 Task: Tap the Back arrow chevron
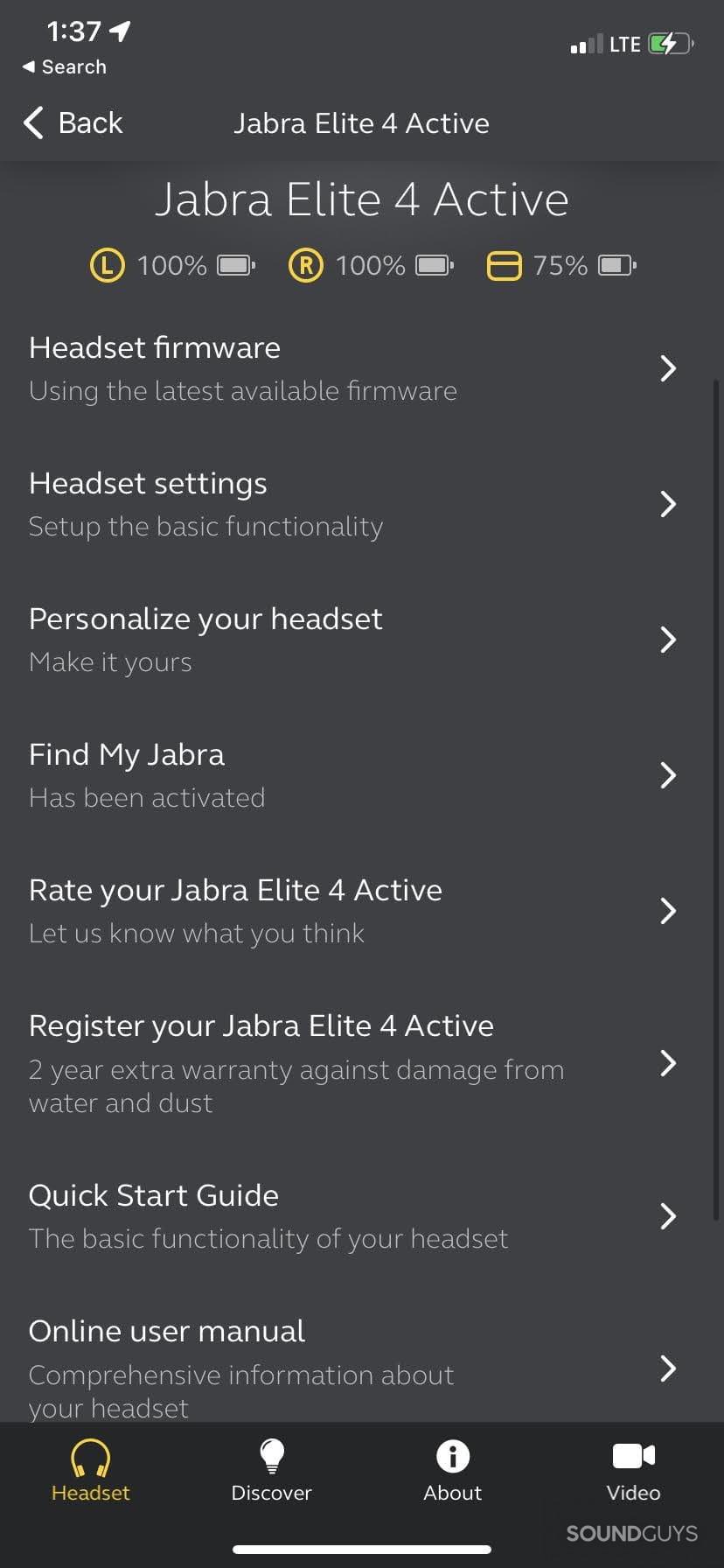point(33,123)
